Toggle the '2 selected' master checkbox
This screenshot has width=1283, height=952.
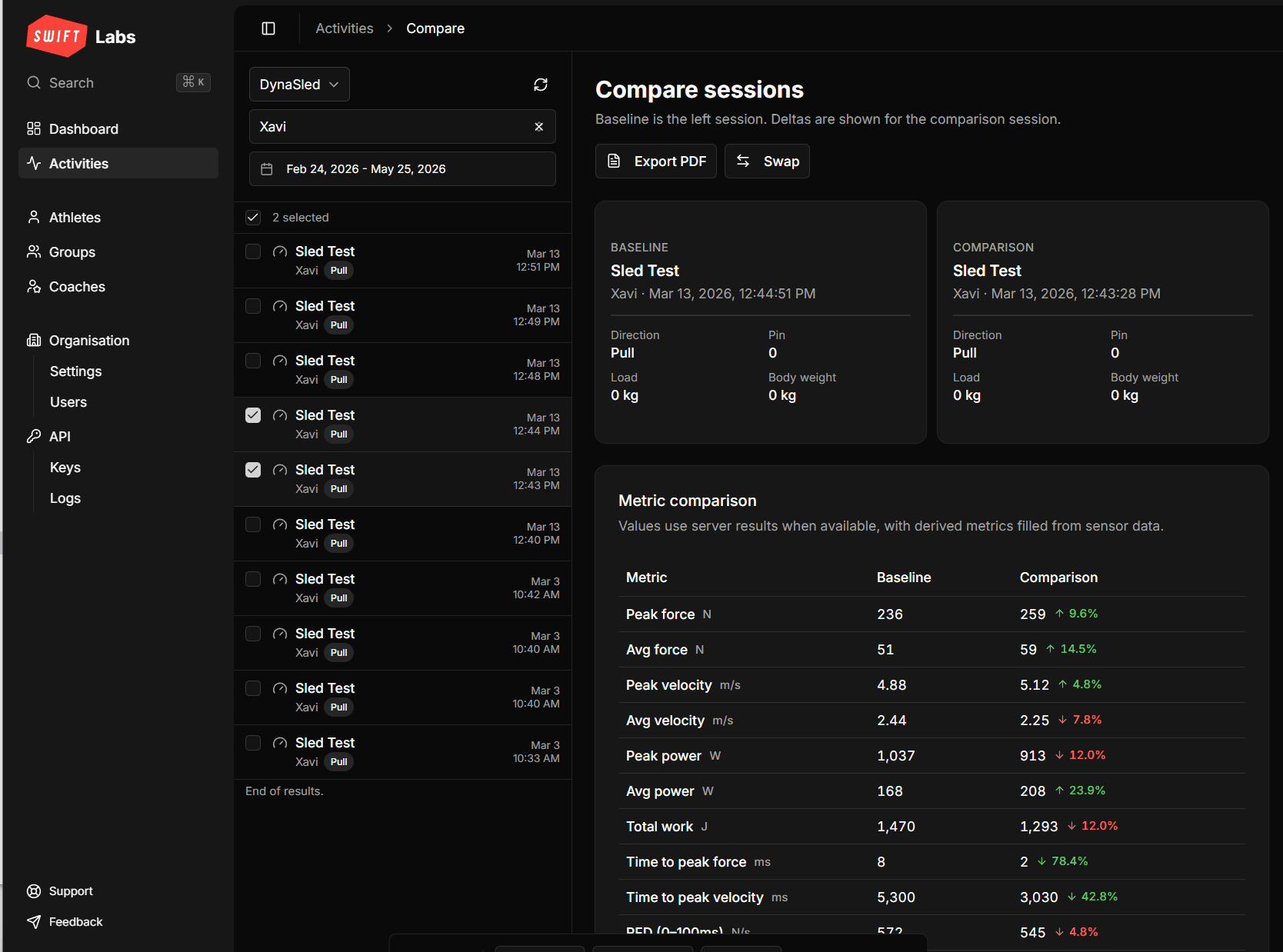pyautogui.click(x=253, y=218)
